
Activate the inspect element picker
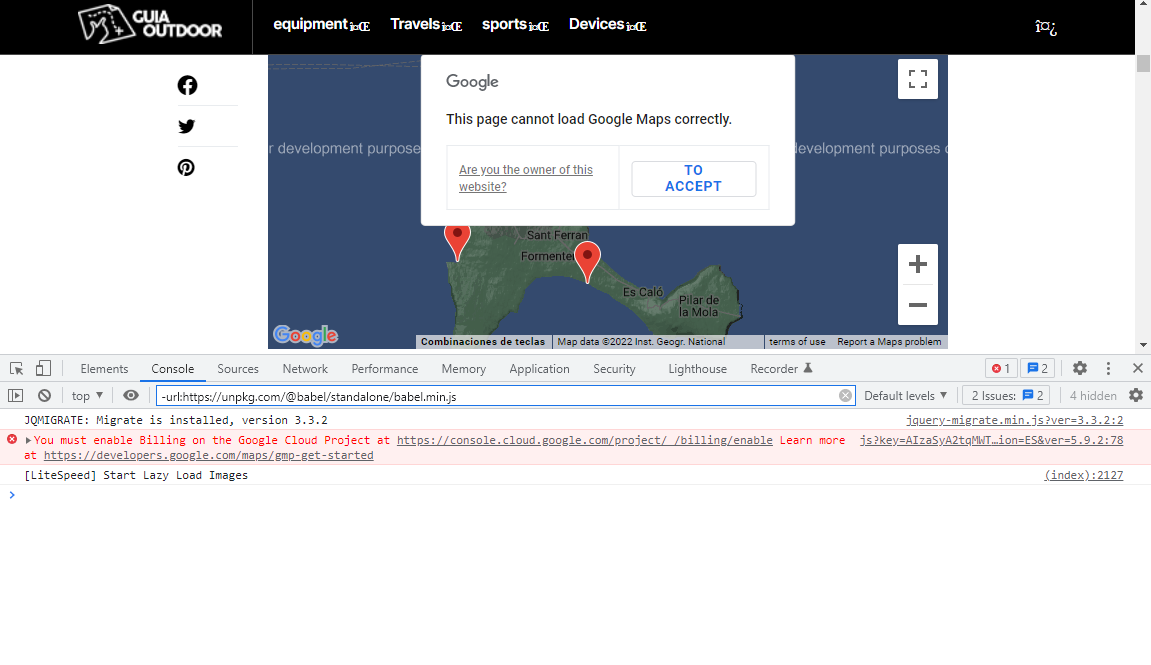tap(17, 368)
